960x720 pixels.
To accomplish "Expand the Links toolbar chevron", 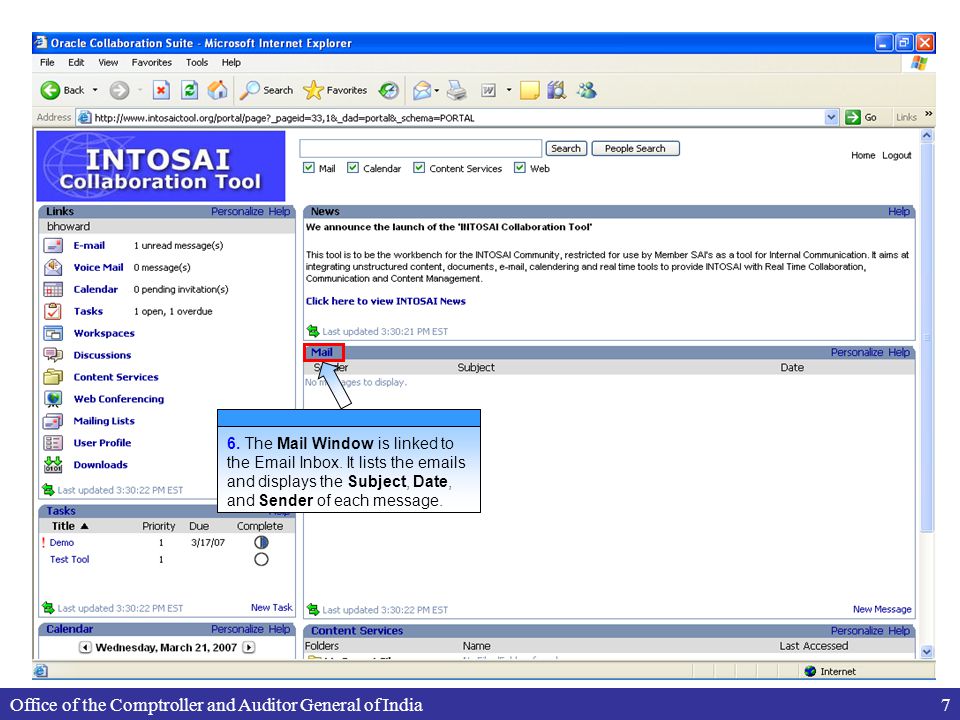I will tap(928, 114).
